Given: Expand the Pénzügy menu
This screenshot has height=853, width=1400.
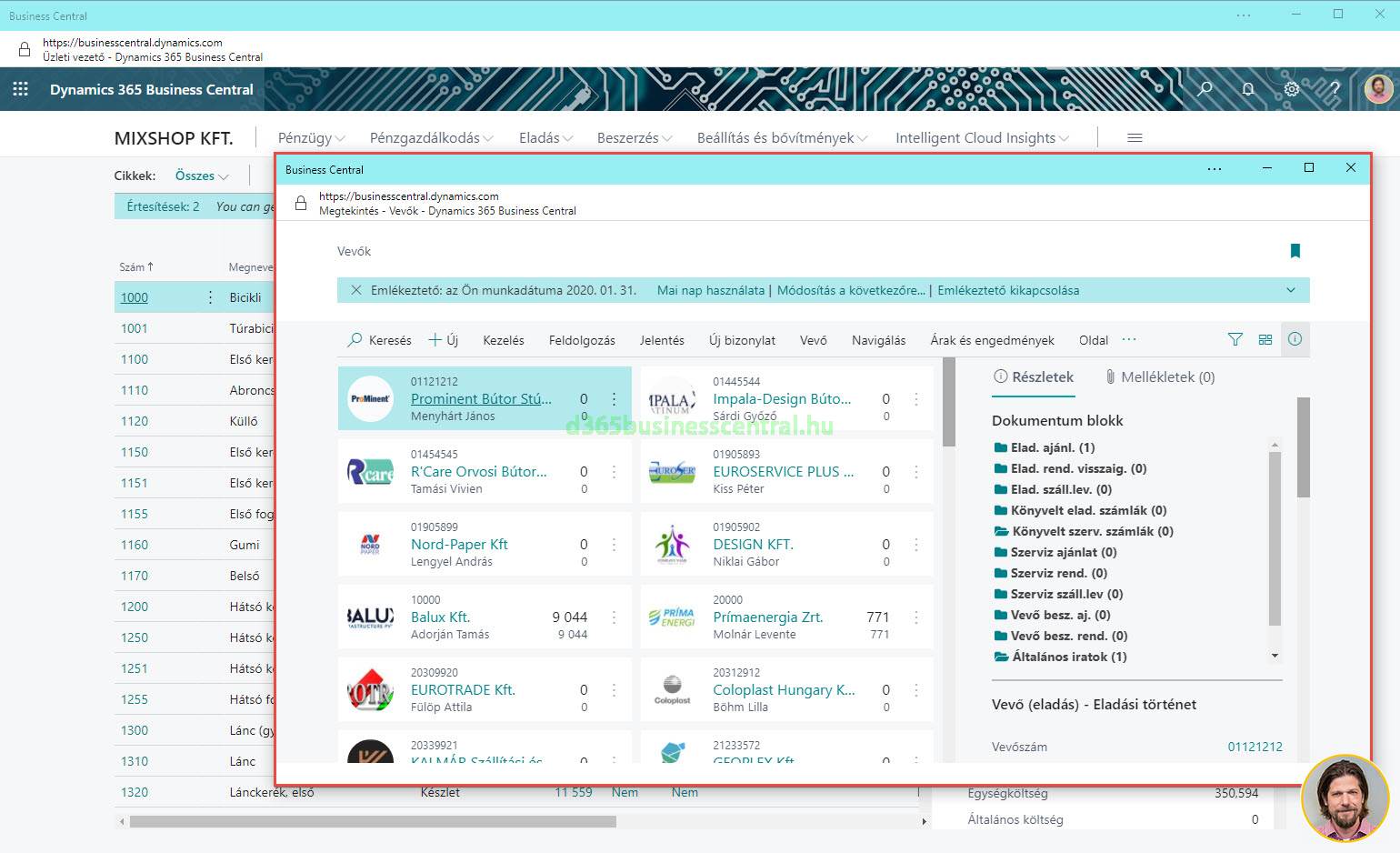Looking at the screenshot, I should (311, 138).
